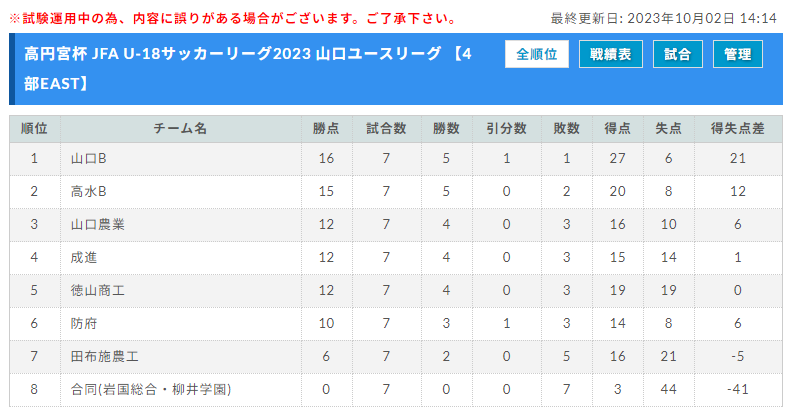Click team 防府 in standings
Viewport: 791px width, 417px height.
click(x=84, y=323)
